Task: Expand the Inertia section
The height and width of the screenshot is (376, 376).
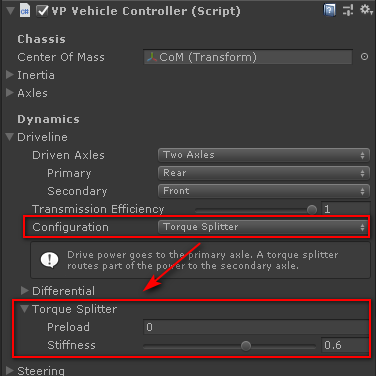Action: point(10,75)
